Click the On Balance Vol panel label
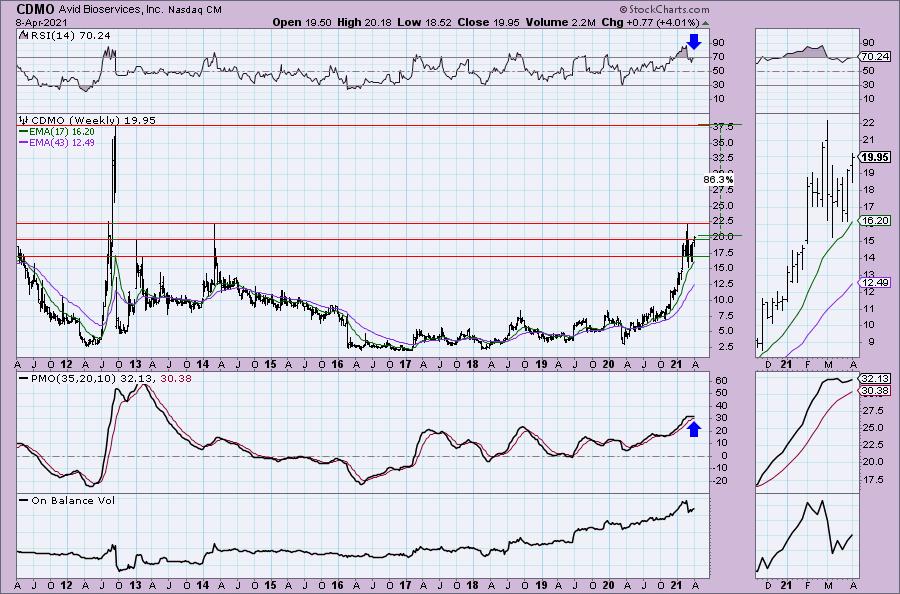Viewport: 900px width, 594px height. pyautogui.click(x=72, y=500)
